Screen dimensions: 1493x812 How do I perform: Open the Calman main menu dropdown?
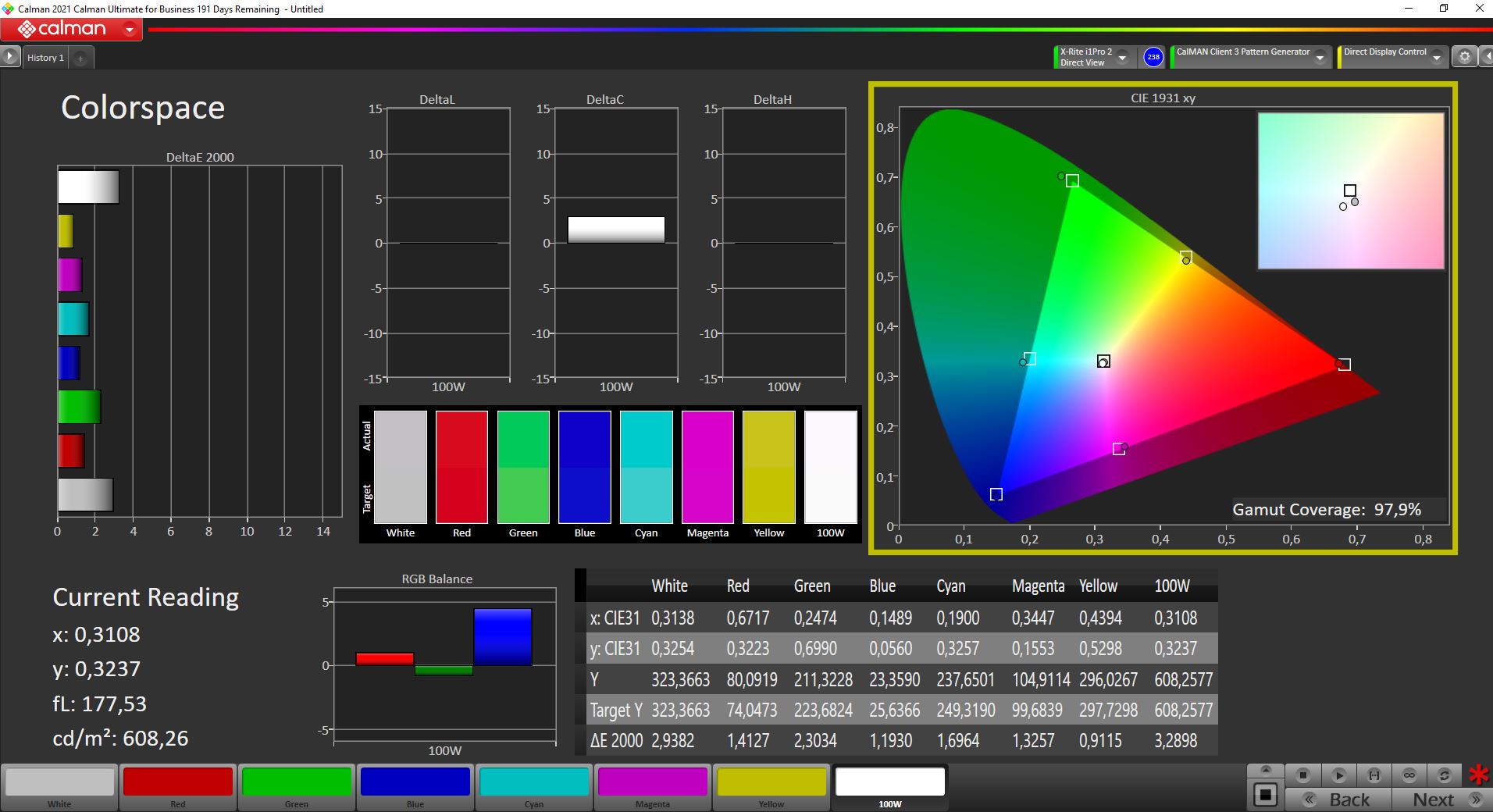tap(130, 30)
